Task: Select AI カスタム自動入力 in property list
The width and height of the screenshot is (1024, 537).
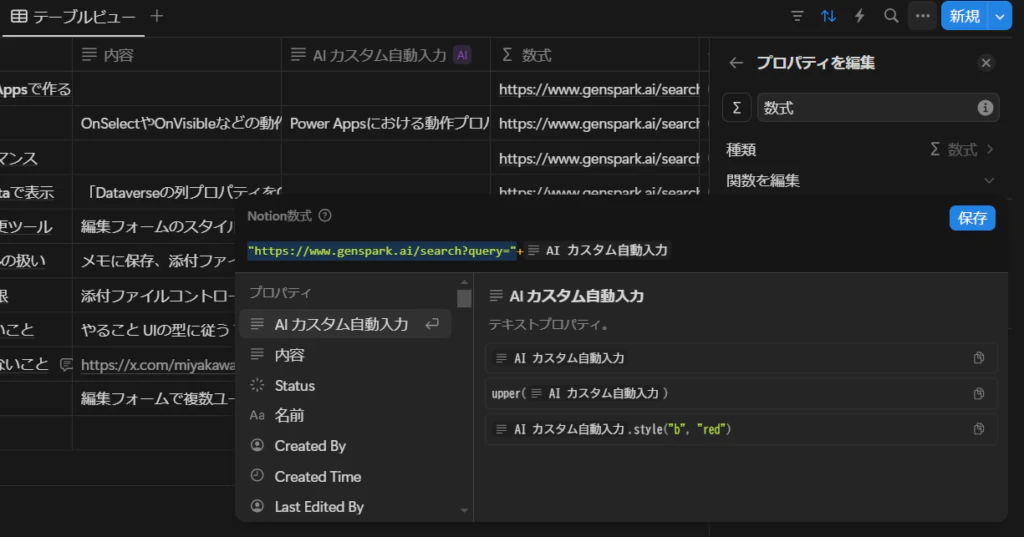Action: (345, 324)
